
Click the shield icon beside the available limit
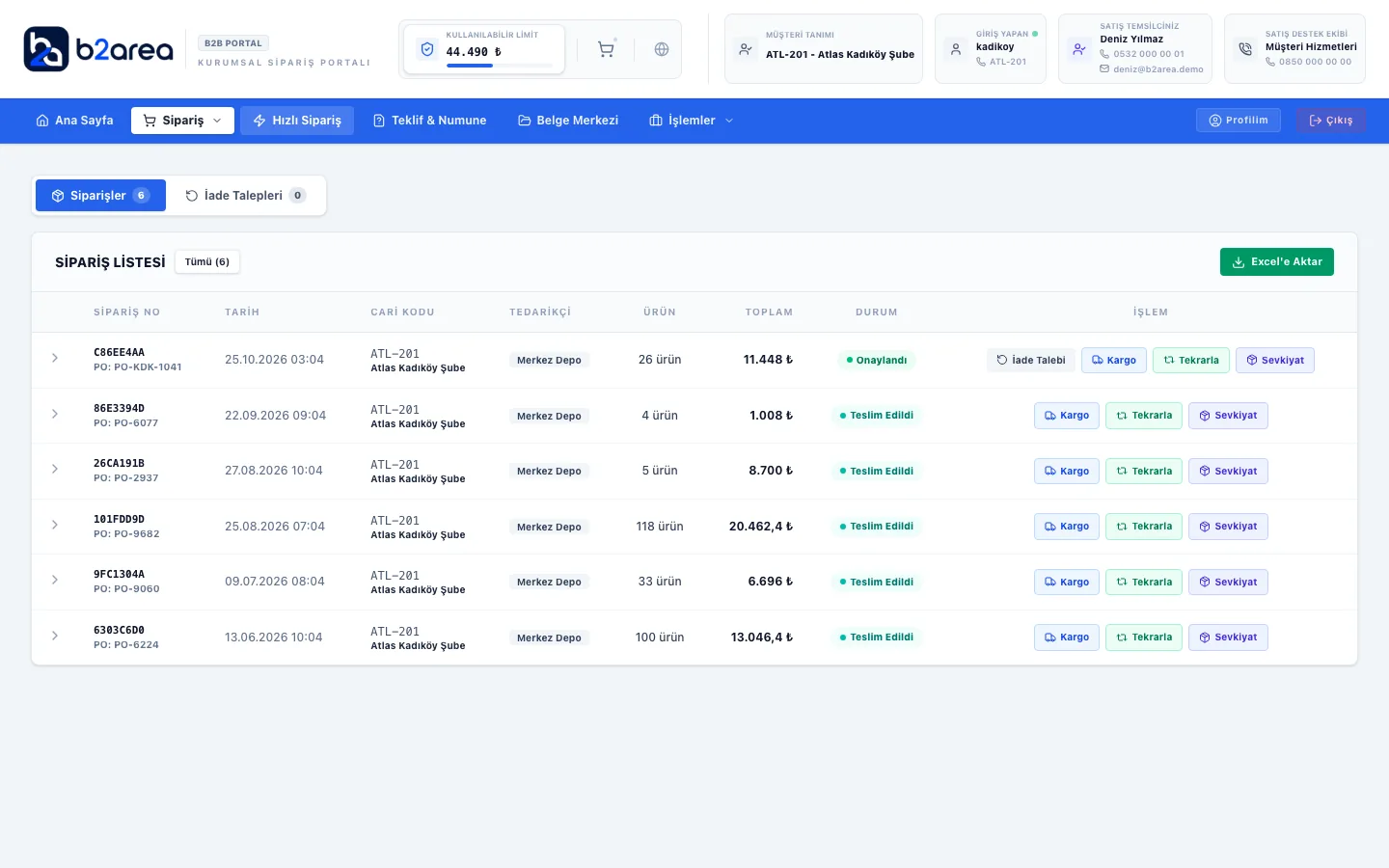[427, 49]
